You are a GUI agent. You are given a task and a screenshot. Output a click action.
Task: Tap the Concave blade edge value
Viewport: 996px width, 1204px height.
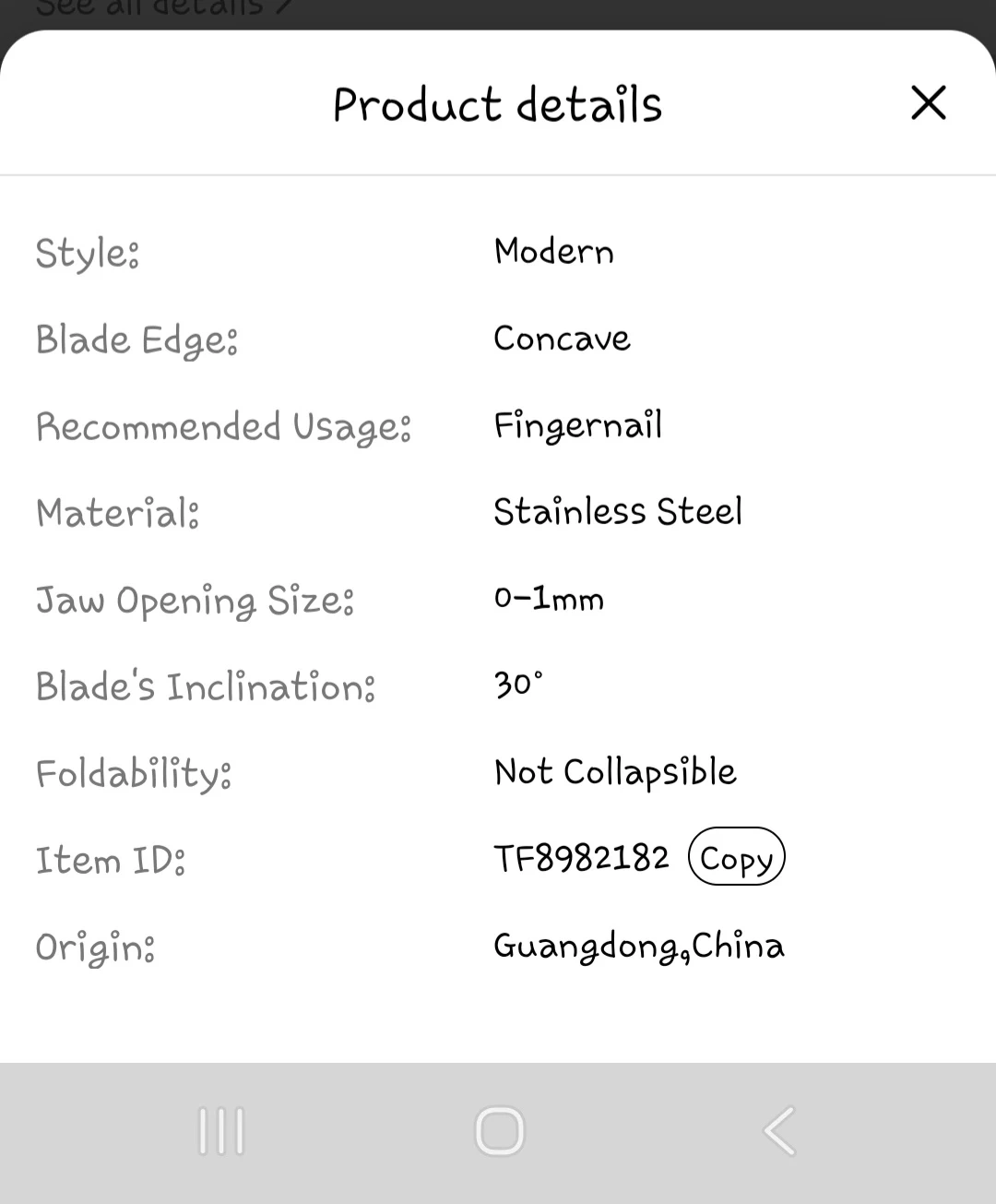tap(562, 339)
